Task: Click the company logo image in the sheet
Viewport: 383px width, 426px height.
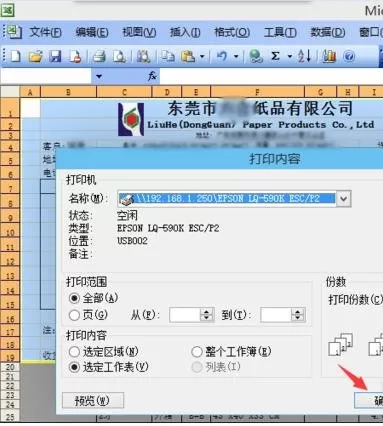Action: tap(131, 119)
